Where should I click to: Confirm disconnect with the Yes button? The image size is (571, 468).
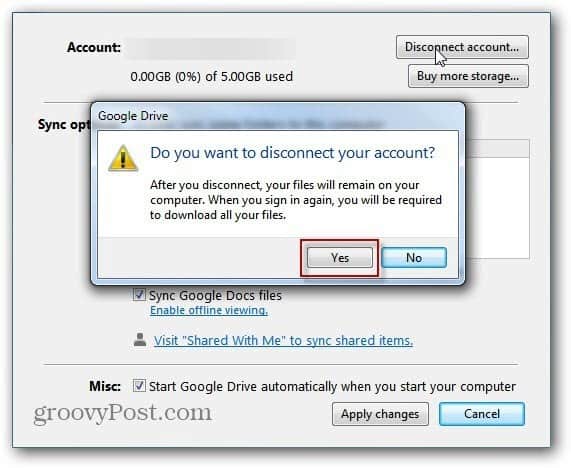[x=340, y=258]
